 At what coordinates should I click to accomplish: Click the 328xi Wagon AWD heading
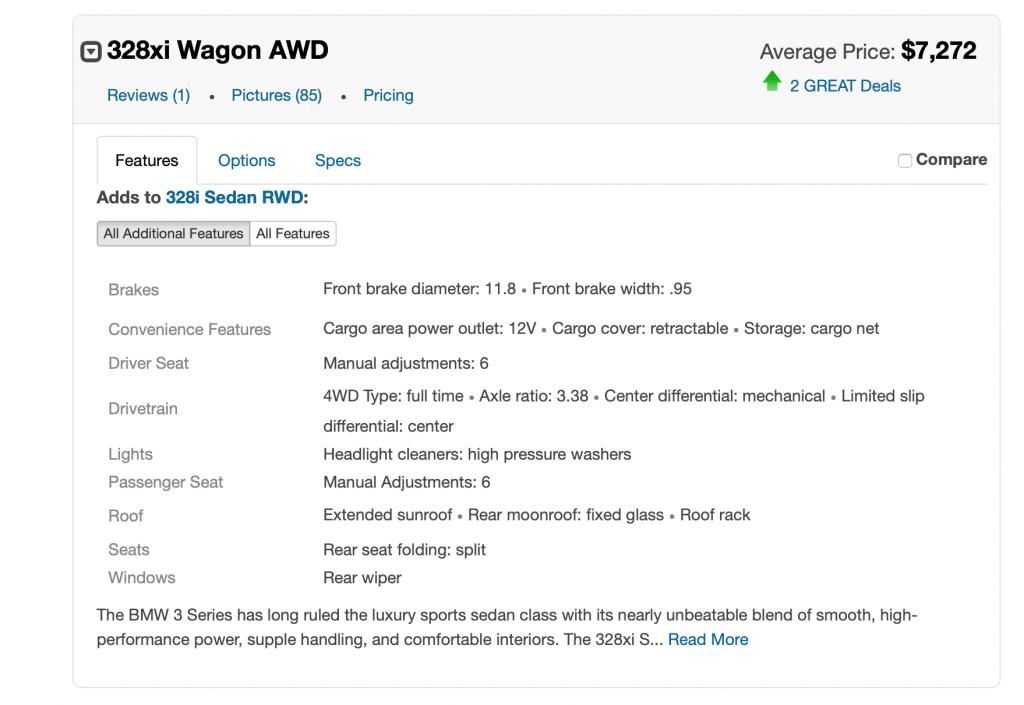coord(218,50)
